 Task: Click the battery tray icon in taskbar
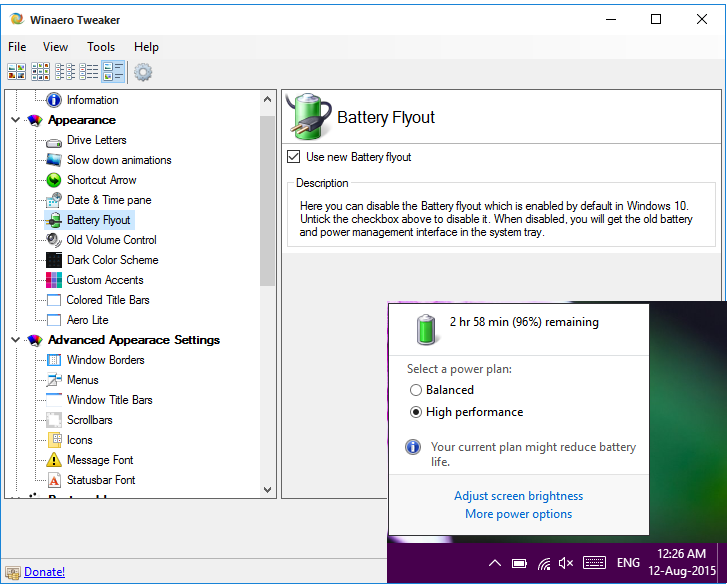[519, 564]
